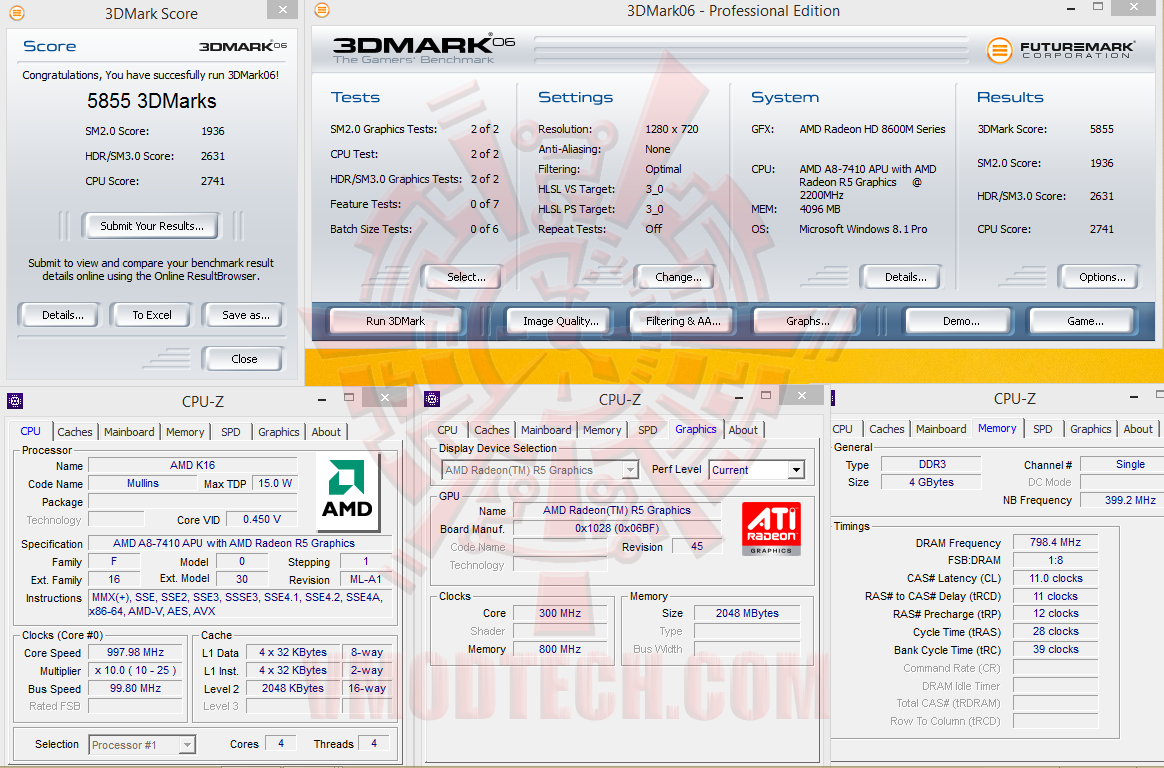This screenshot has width=1164, height=768.
Task: Open the Image Quality tool
Action: tap(560, 321)
